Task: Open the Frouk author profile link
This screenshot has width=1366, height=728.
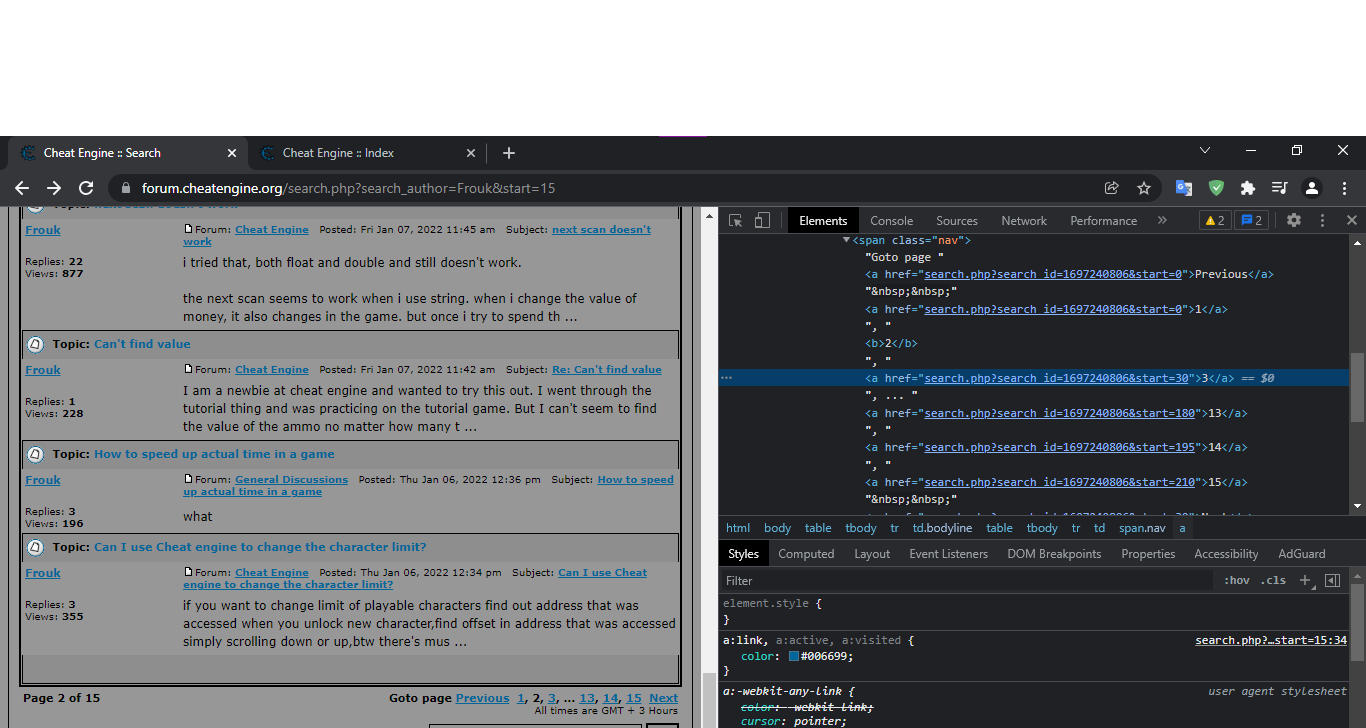Action: (x=42, y=229)
